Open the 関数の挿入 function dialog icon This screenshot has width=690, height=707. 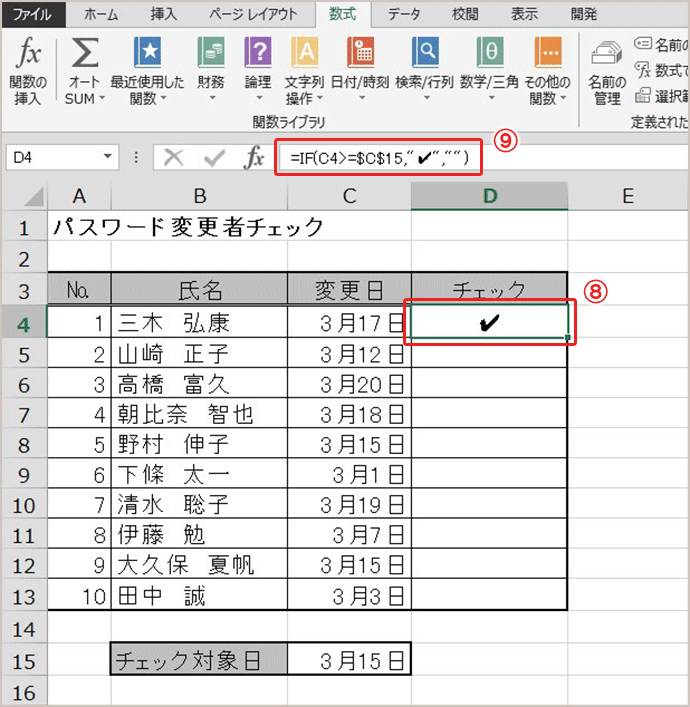28,51
